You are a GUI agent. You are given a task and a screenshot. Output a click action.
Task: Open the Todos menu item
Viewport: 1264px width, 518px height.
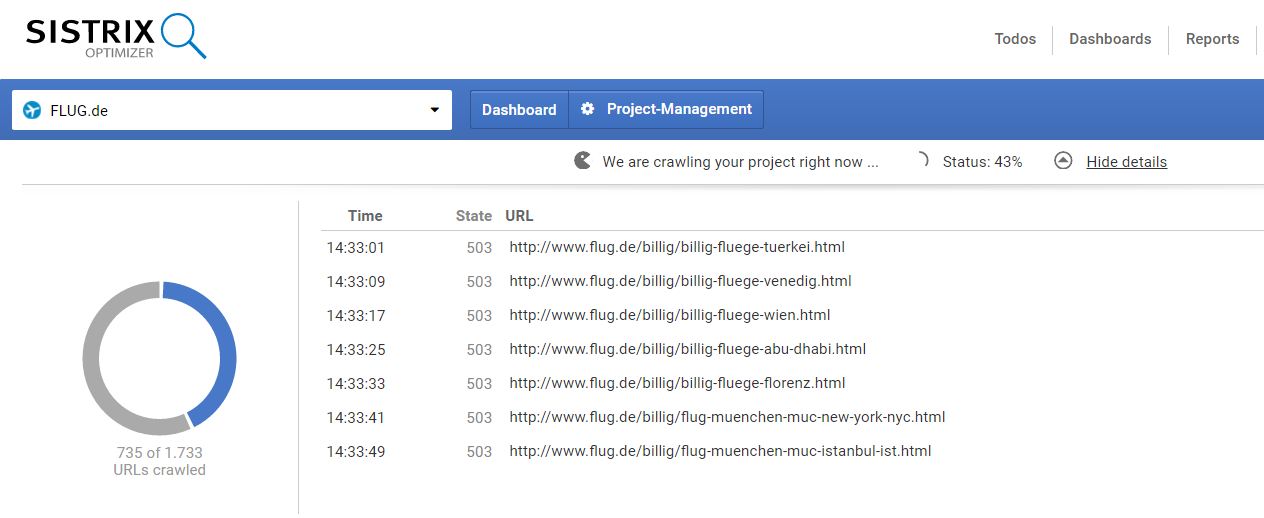1015,39
